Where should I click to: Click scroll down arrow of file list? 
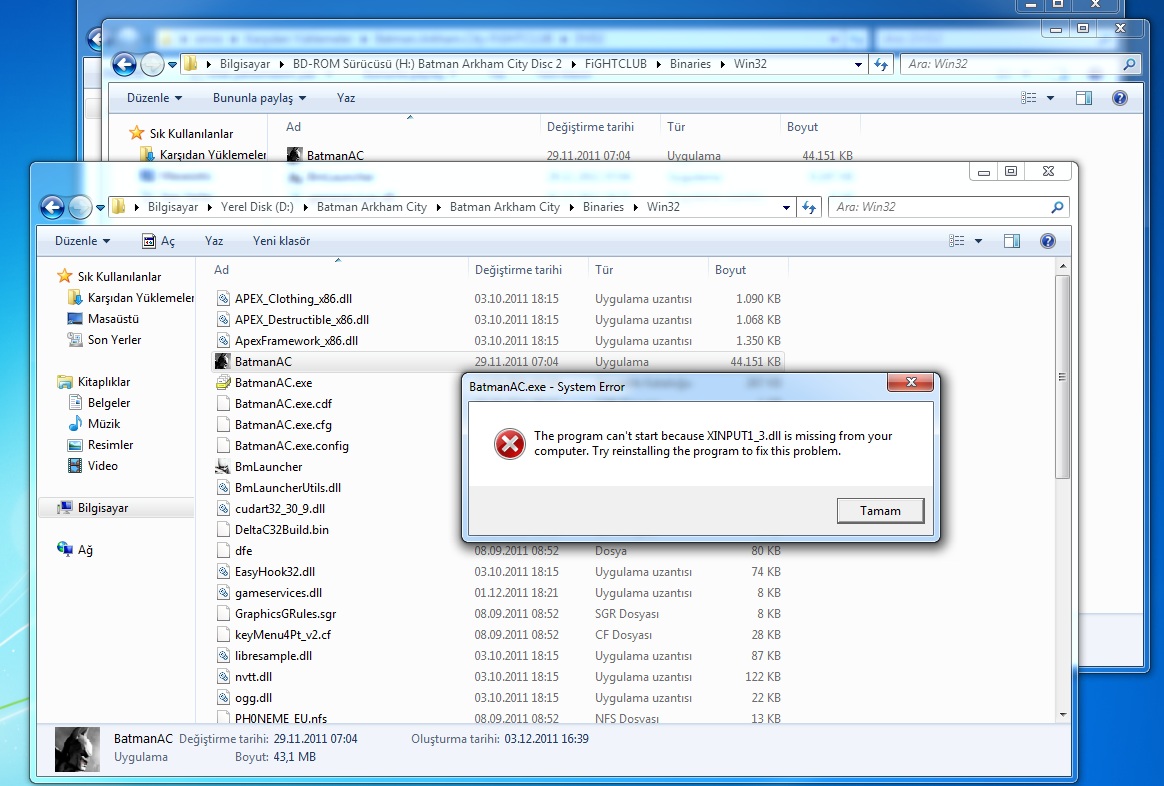[1063, 715]
